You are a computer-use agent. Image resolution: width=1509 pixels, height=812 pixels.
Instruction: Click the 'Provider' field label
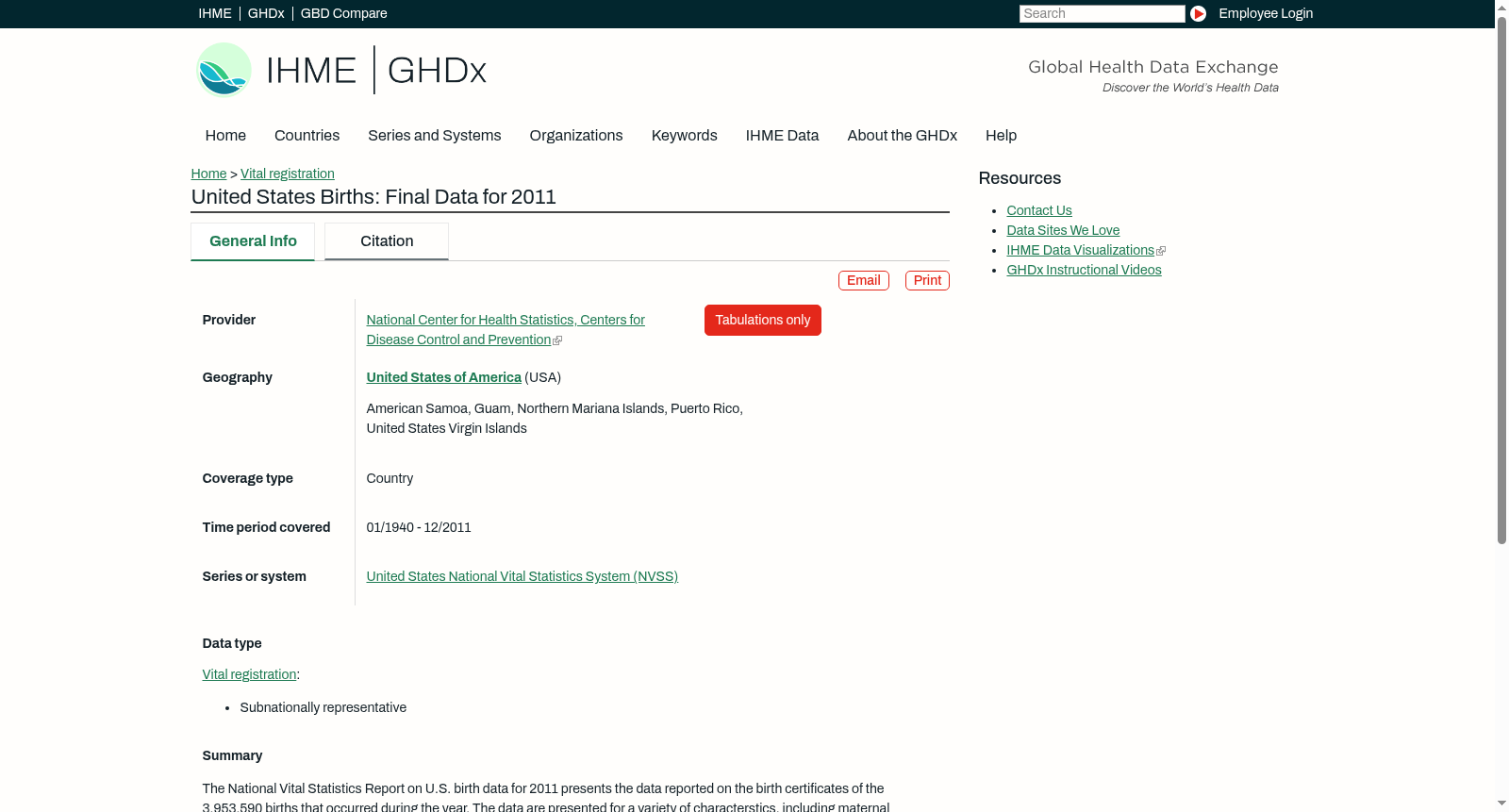tap(229, 320)
